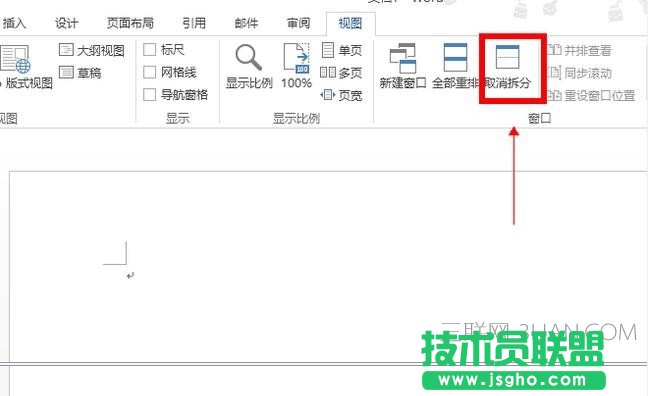Choose 单页 single page view
This screenshot has width=649, height=396.
(x=341, y=50)
